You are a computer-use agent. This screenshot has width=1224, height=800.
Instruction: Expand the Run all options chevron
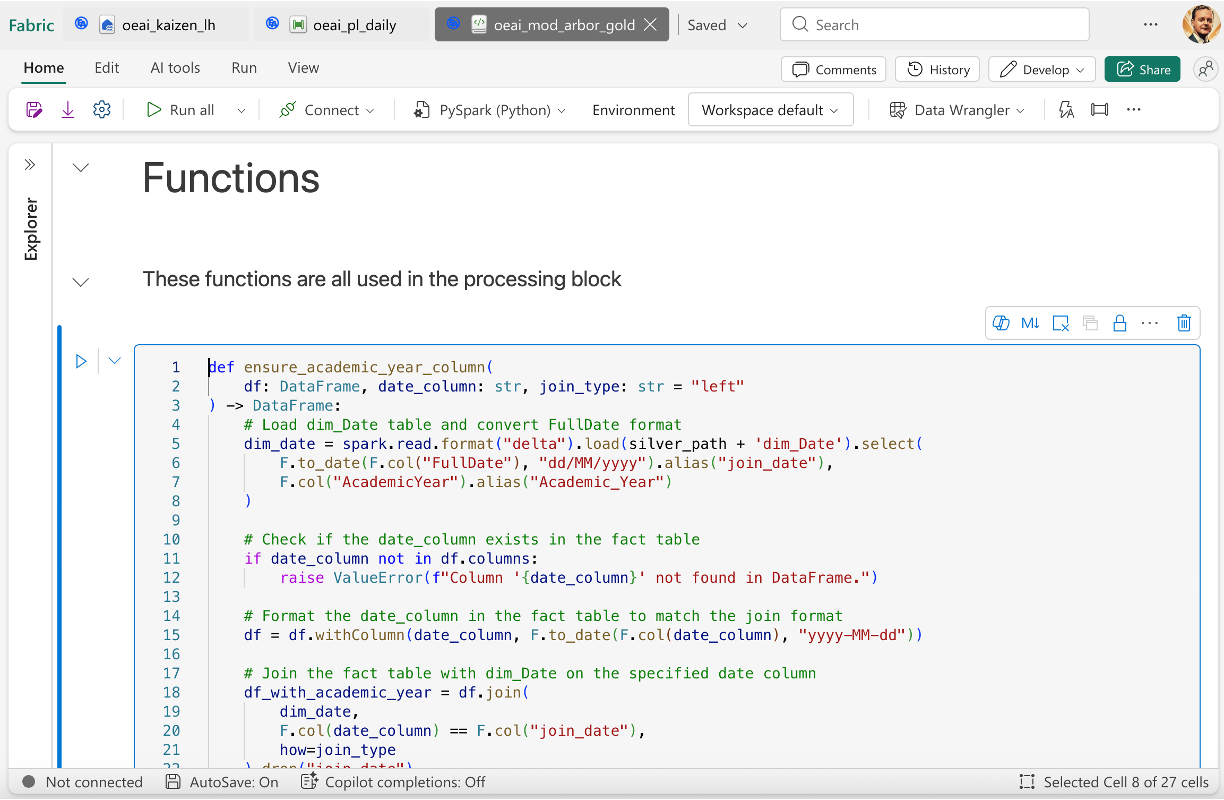240,110
